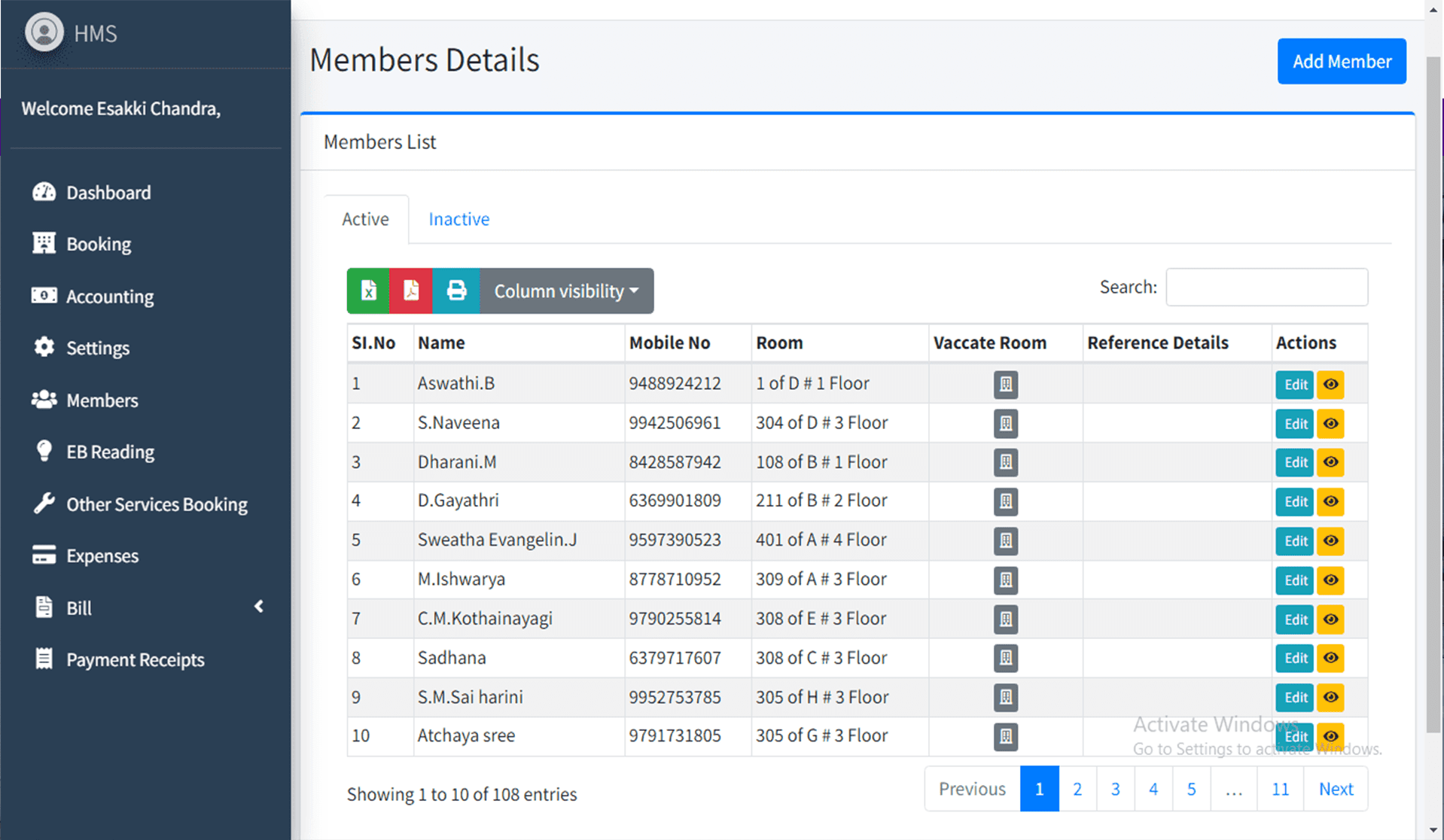View details of Dharani.M with eye icon
Image resolution: width=1444 pixels, height=840 pixels.
coord(1330,462)
